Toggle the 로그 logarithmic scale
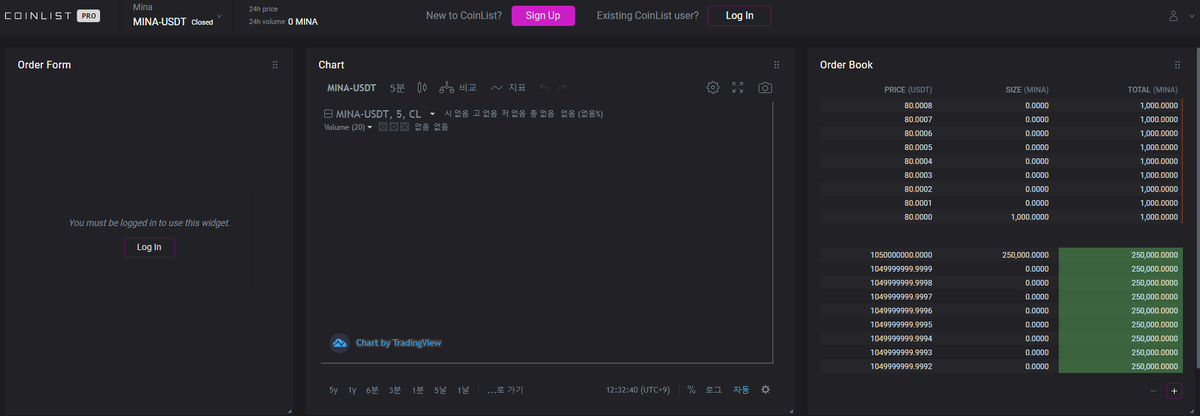 coord(714,390)
